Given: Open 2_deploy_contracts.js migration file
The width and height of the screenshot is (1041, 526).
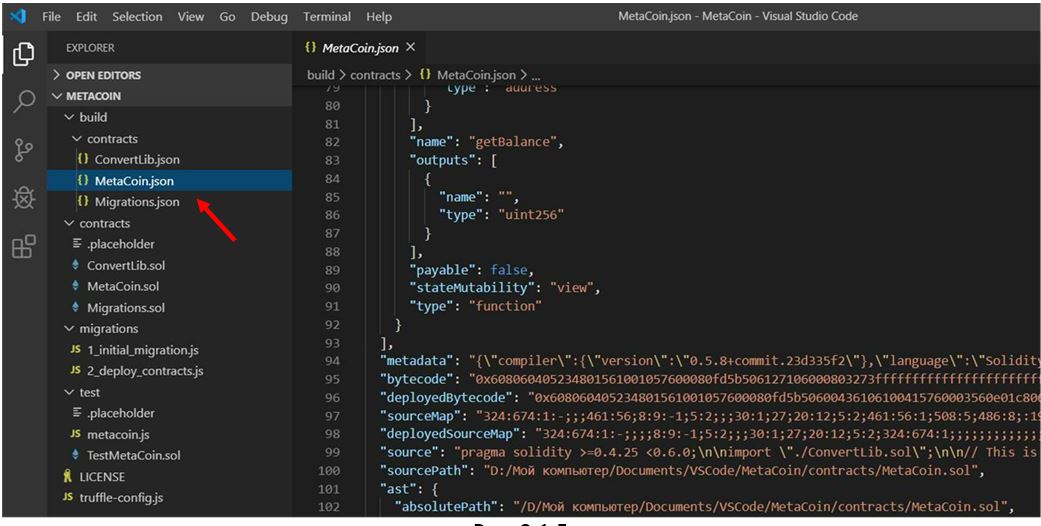Looking at the screenshot, I should [144, 371].
